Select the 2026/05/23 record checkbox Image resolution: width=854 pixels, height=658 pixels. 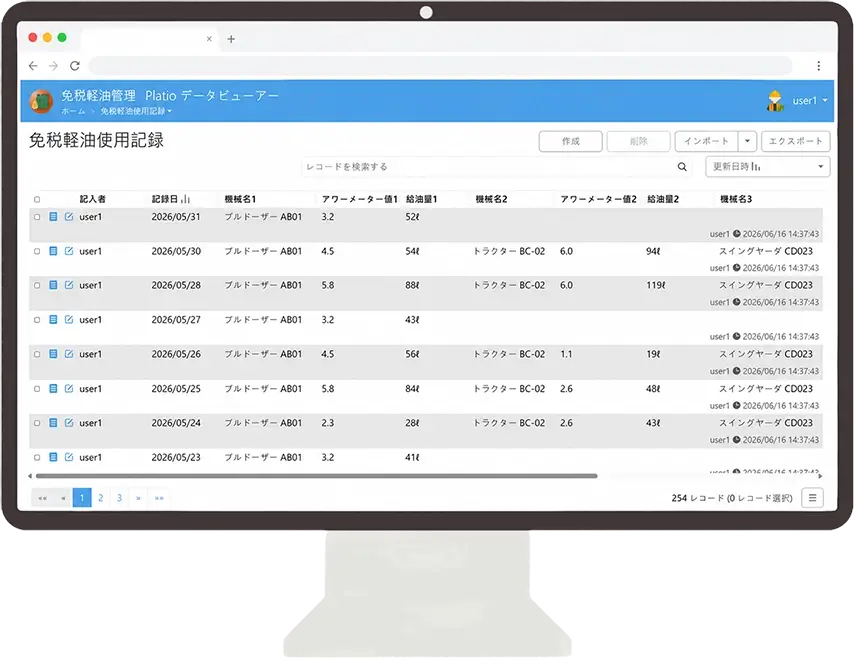point(37,458)
